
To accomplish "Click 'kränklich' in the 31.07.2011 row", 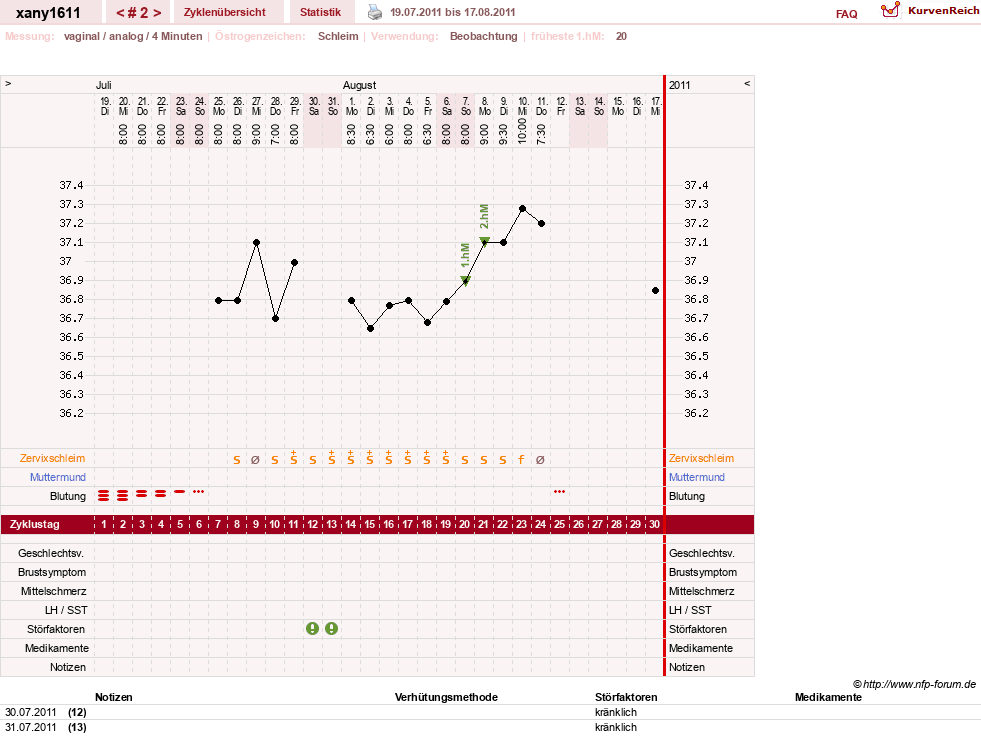I will (x=616, y=727).
